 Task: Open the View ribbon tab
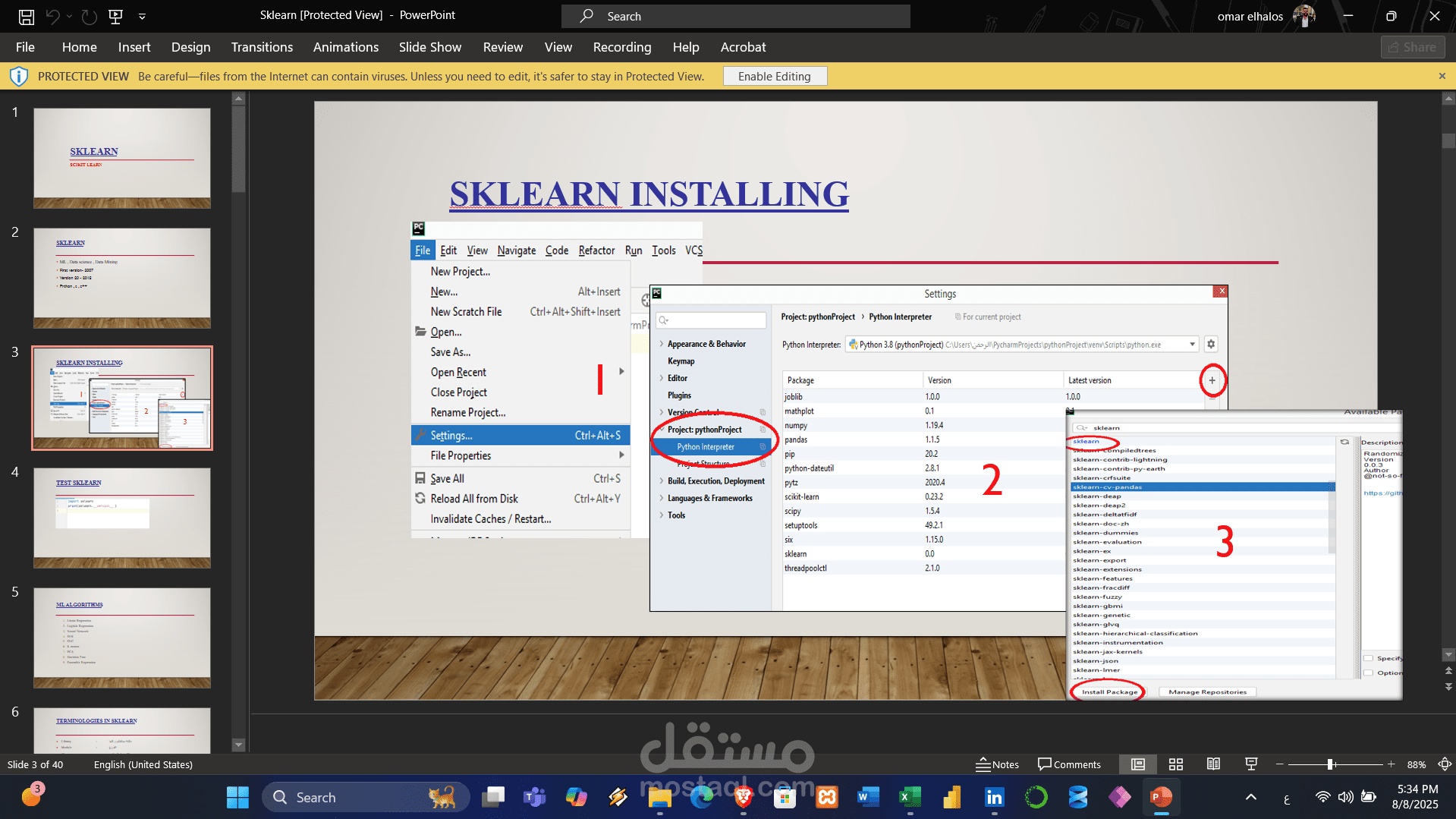pyautogui.click(x=558, y=47)
